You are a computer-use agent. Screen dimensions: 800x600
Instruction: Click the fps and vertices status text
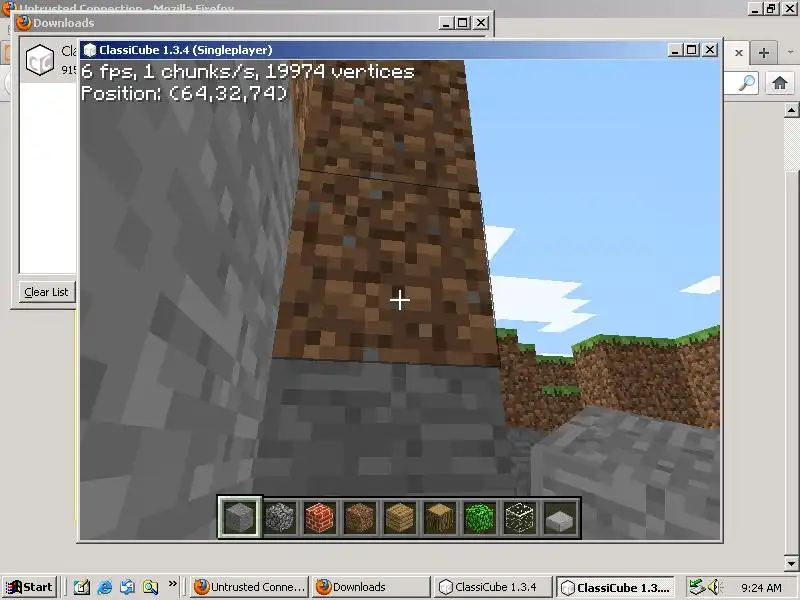pos(247,71)
